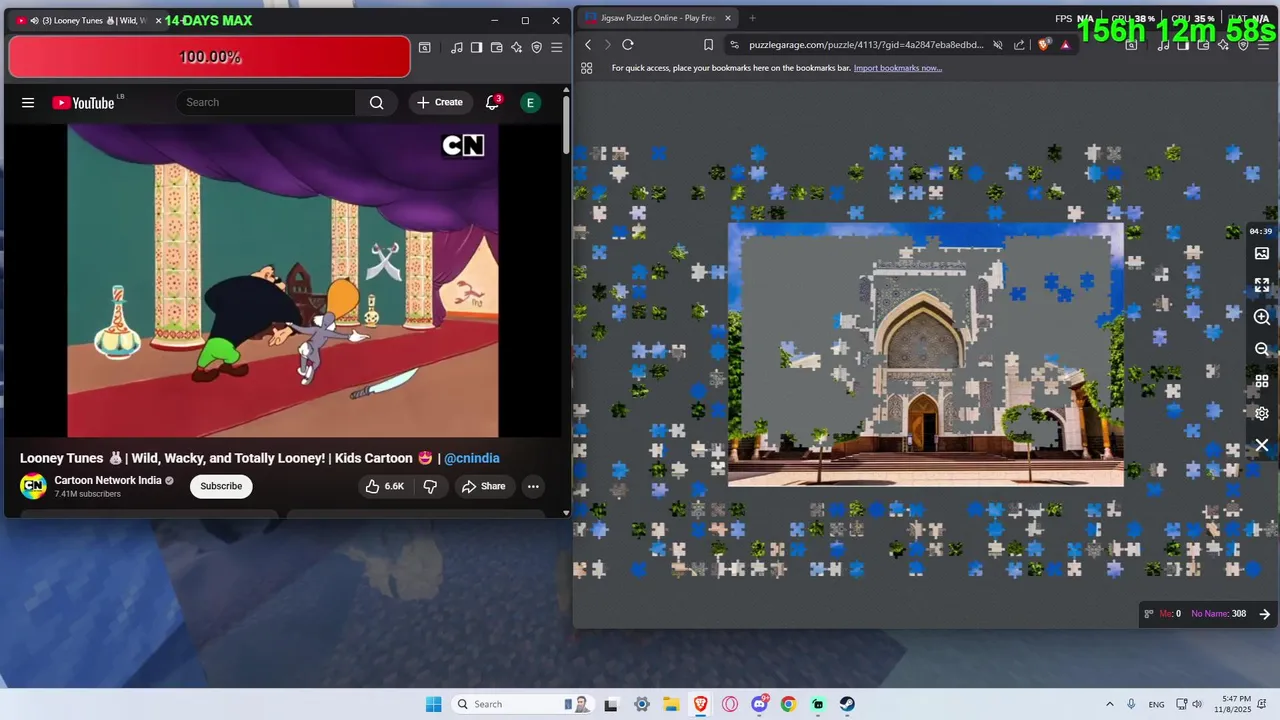Viewport: 1280px width, 720px height.
Task: Open the bookmarks bar apps grid icon
Action: coord(587,68)
